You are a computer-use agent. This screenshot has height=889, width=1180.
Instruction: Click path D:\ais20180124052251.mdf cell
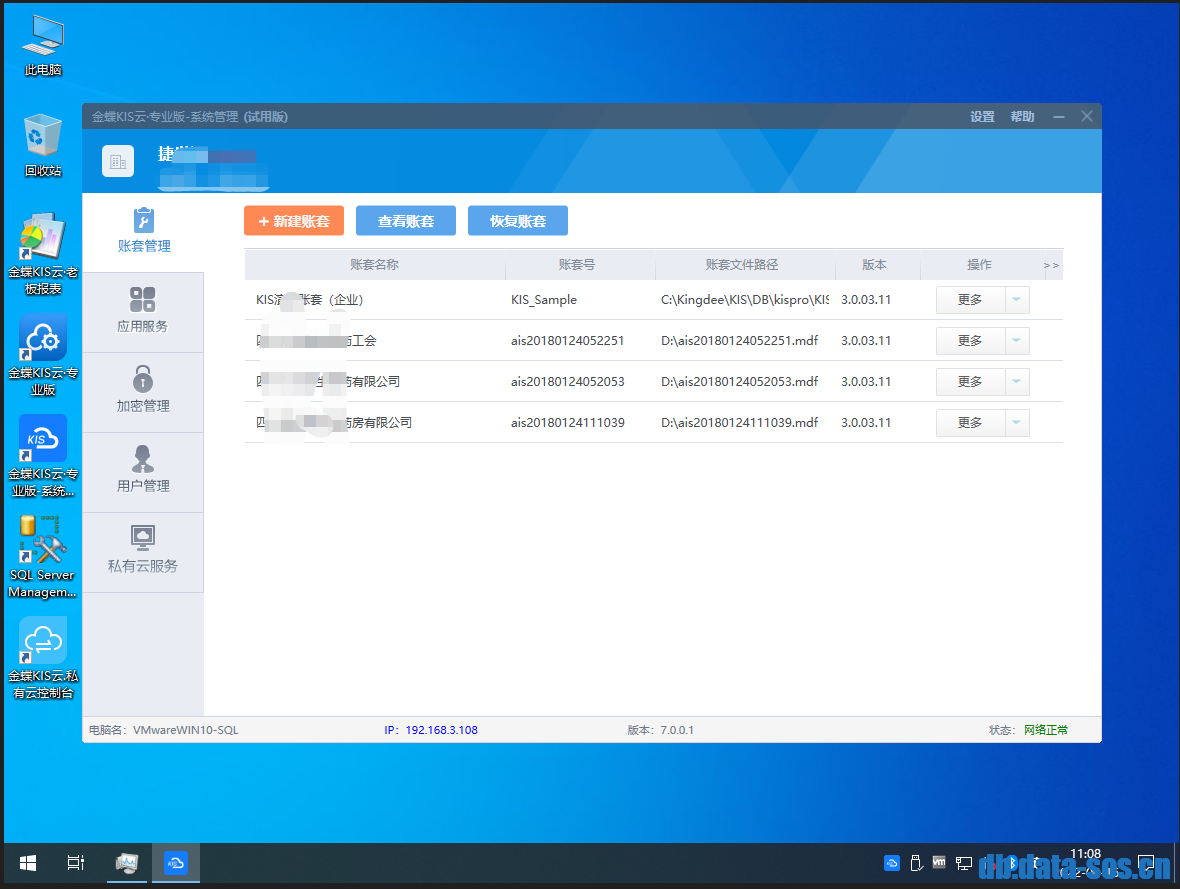[740, 340]
